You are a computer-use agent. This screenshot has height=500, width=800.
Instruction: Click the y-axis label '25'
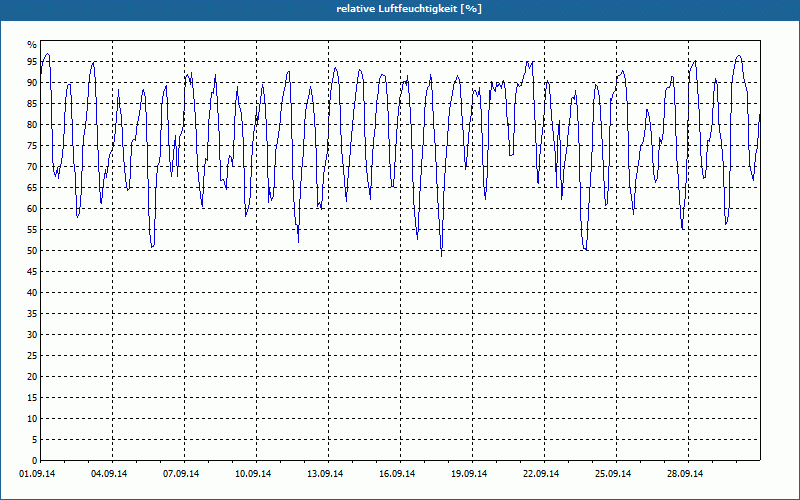32,355
